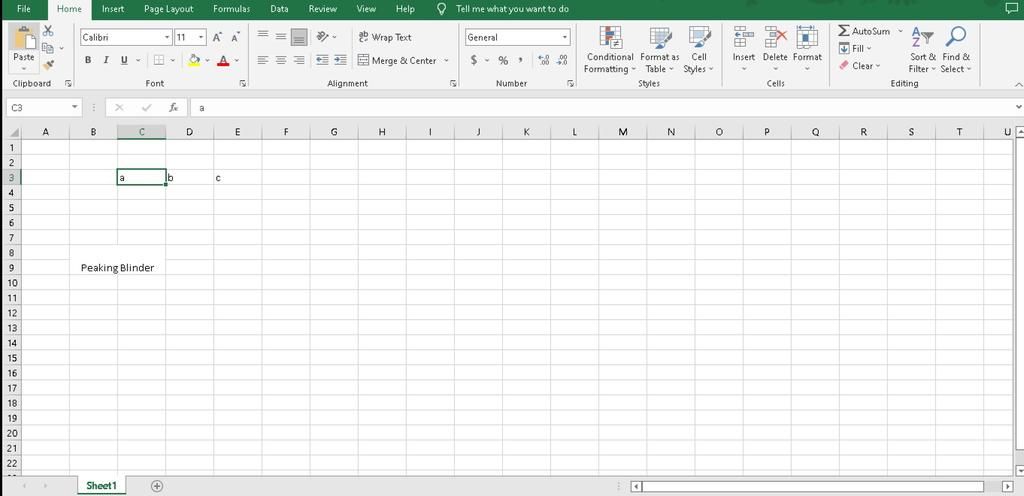Click Tell me what you want to do

tap(512, 9)
